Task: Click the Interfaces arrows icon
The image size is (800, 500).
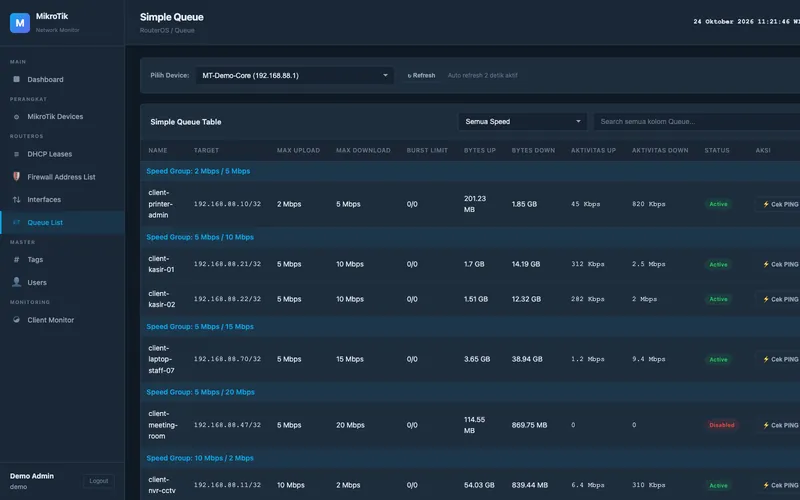Action: [16, 199]
